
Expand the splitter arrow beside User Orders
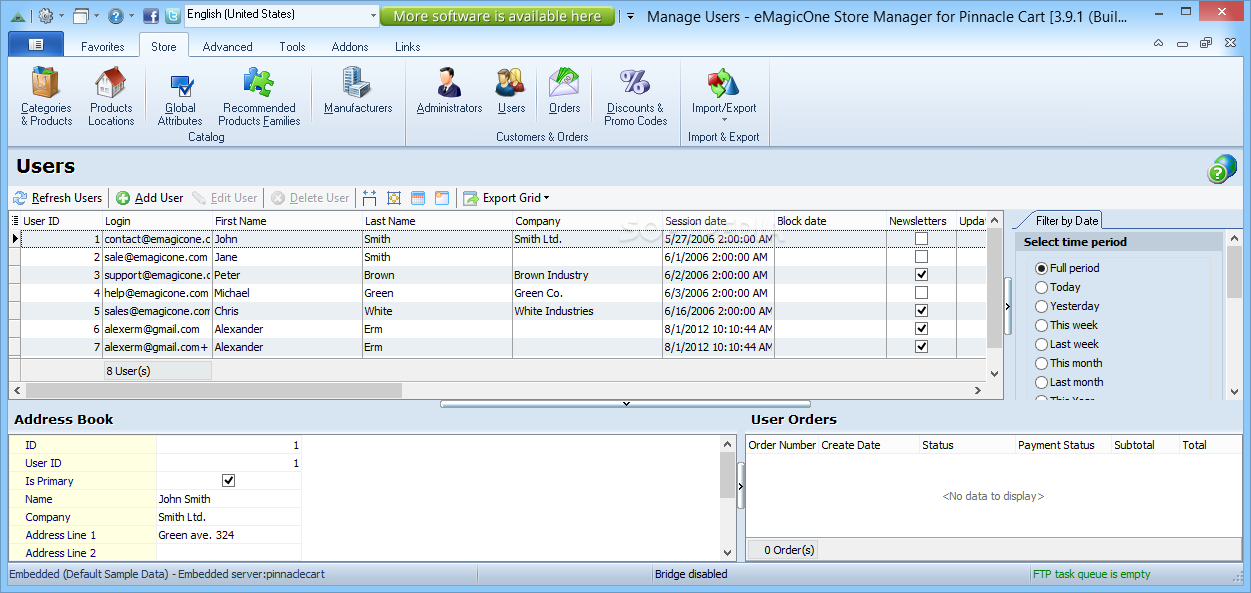[741, 486]
